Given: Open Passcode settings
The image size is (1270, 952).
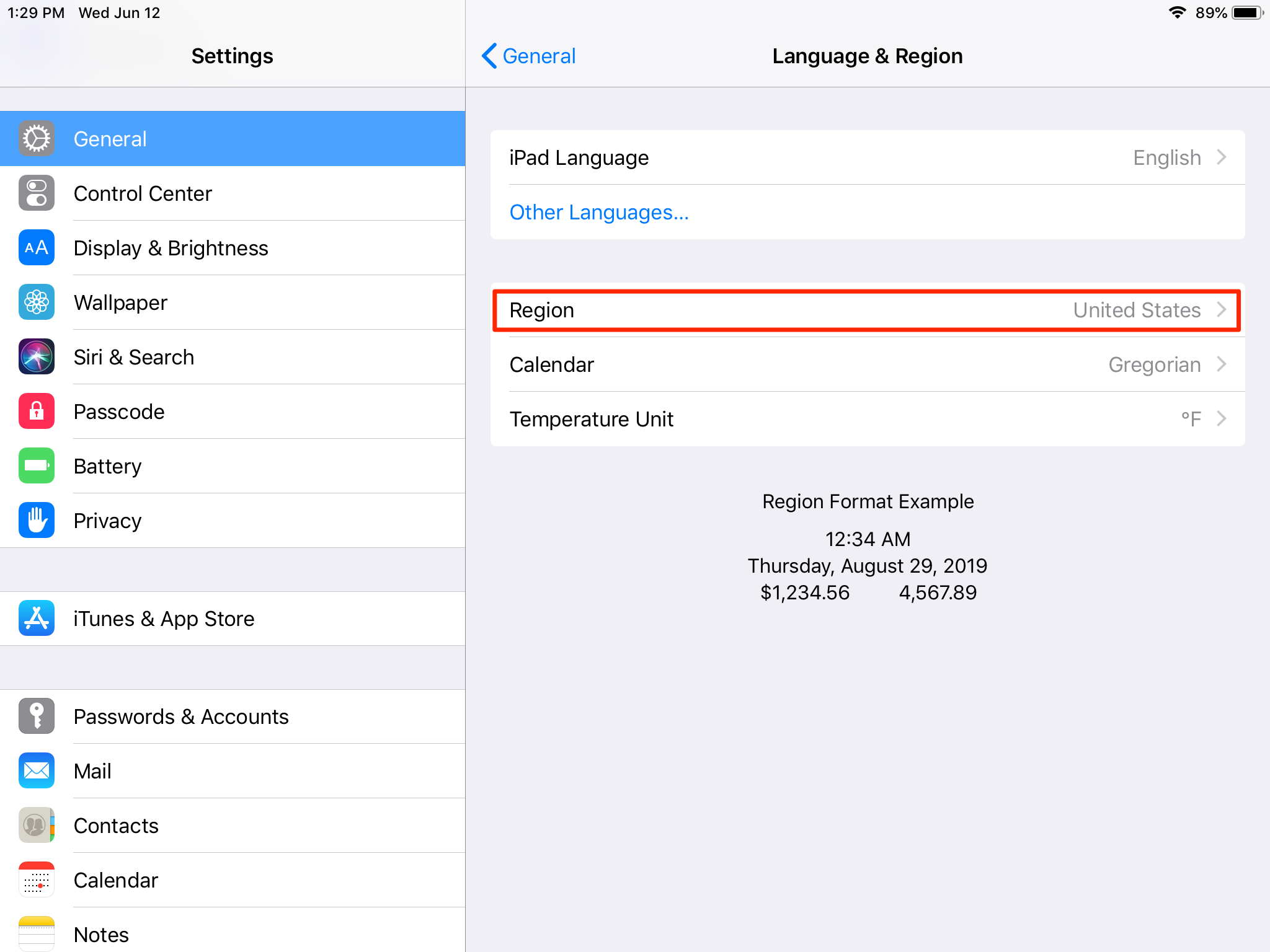Looking at the screenshot, I should pos(233,412).
